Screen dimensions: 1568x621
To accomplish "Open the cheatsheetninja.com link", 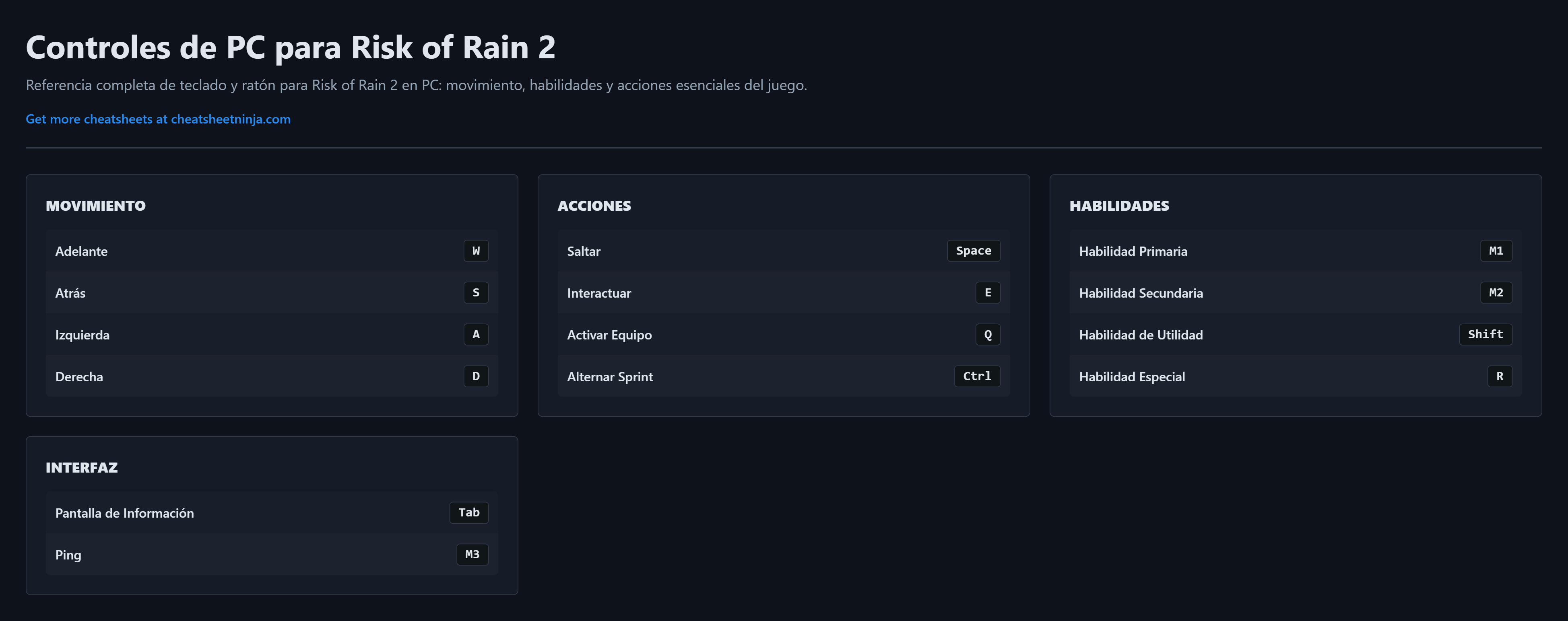I will [x=158, y=119].
